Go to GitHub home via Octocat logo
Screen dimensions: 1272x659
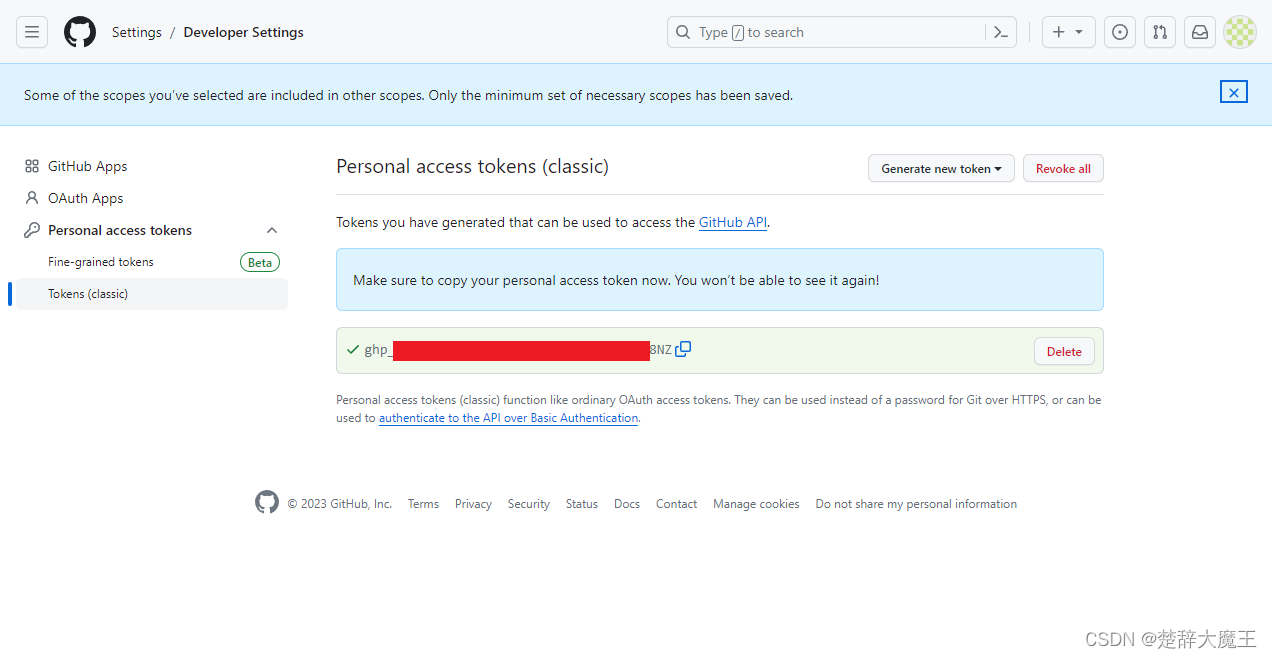80,32
